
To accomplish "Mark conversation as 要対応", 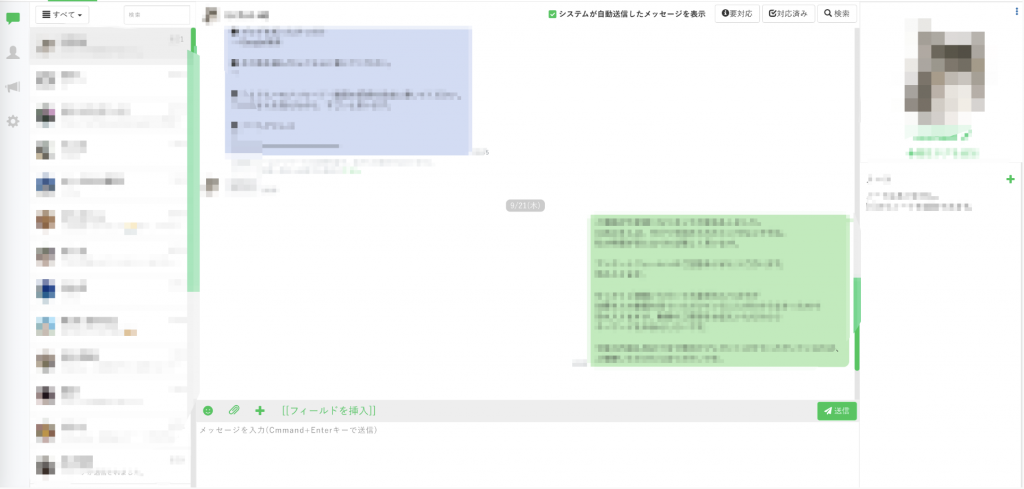I will point(736,14).
